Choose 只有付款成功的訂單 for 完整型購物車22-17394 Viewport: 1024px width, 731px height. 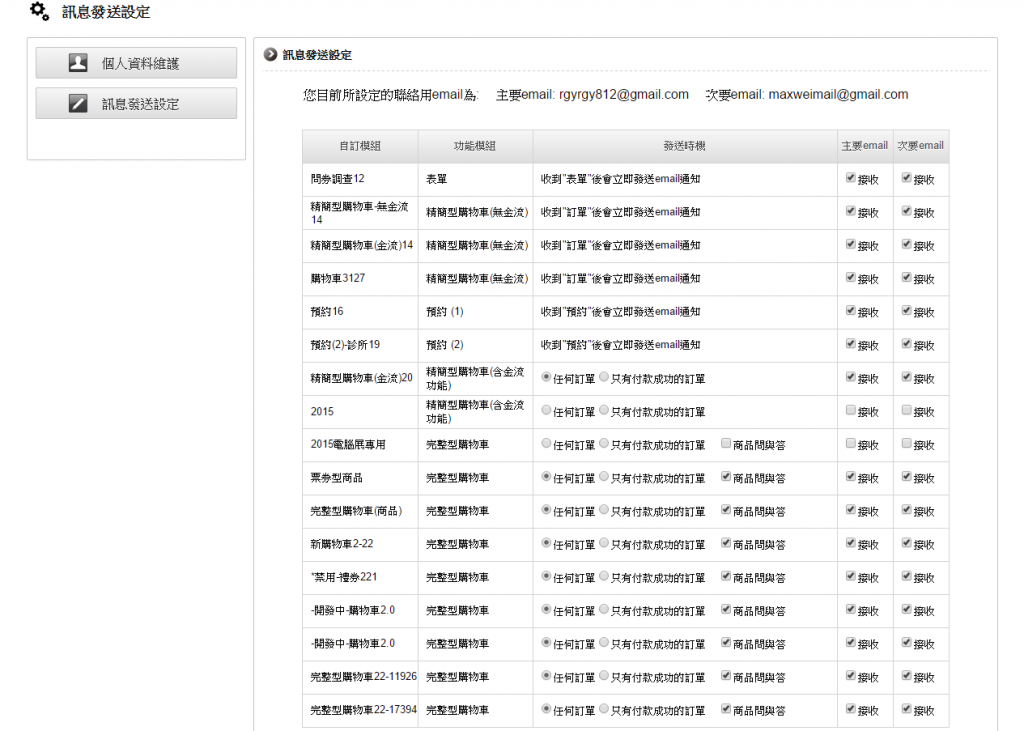604,709
